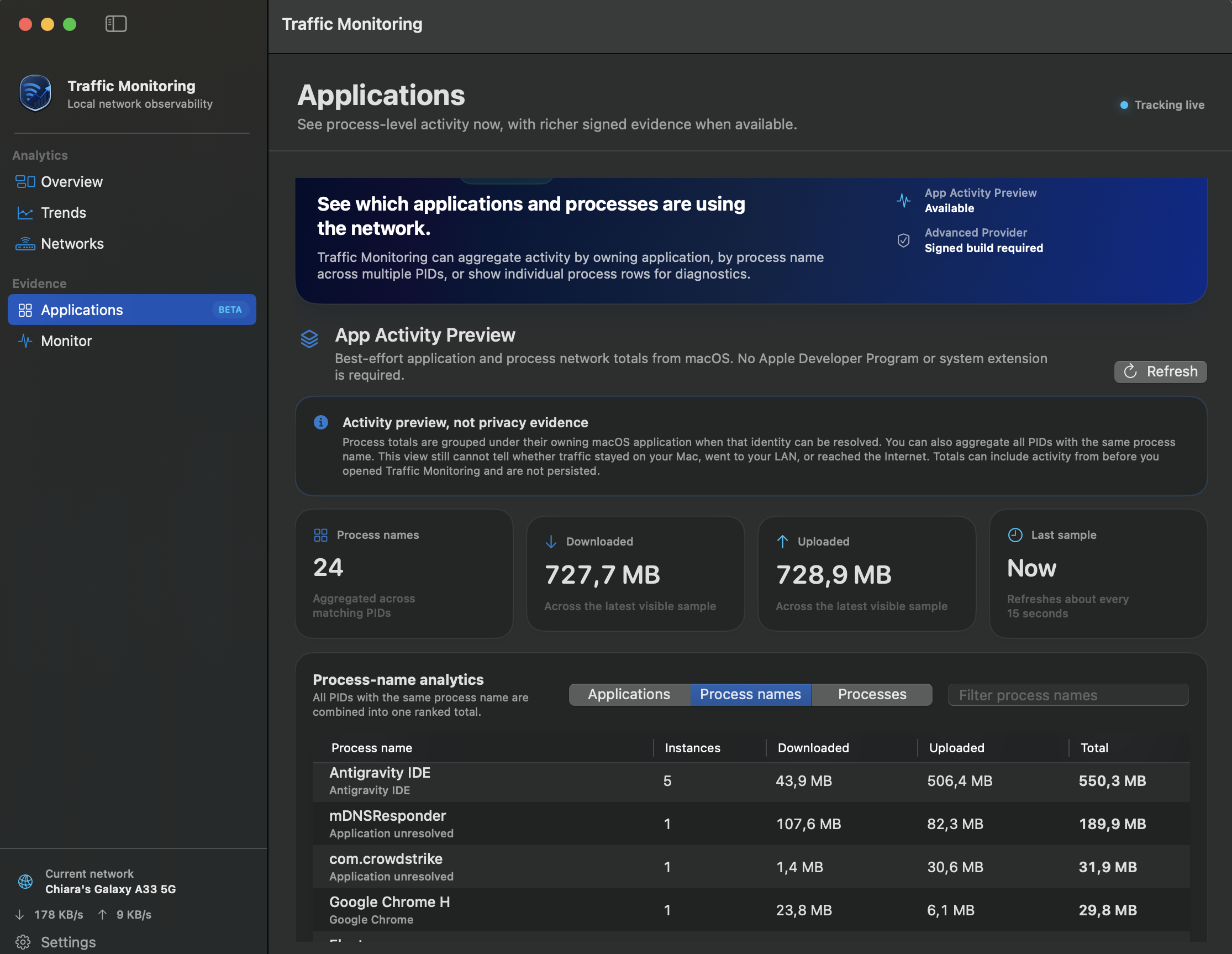Click the Settings gear icon

pyautogui.click(x=23, y=942)
